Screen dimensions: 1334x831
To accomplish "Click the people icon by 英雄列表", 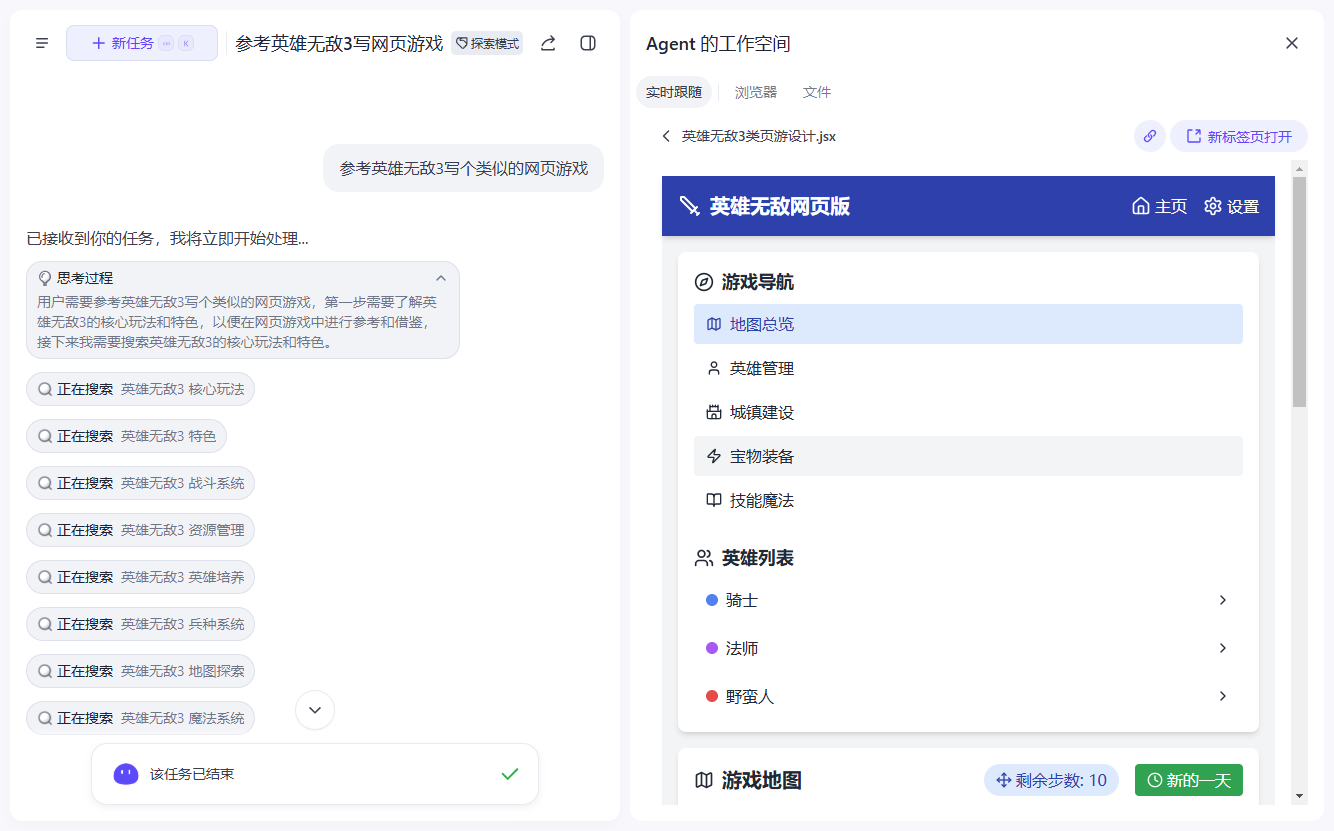I will (x=704, y=558).
